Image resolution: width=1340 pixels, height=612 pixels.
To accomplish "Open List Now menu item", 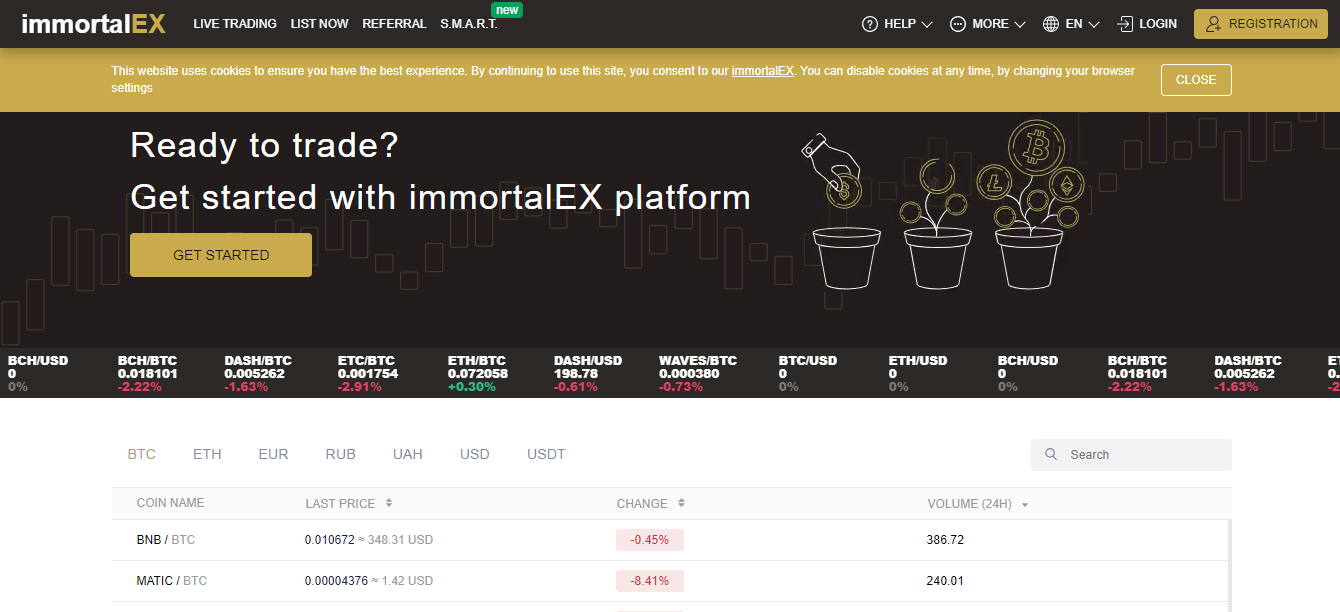I will (x=319, y=24).
